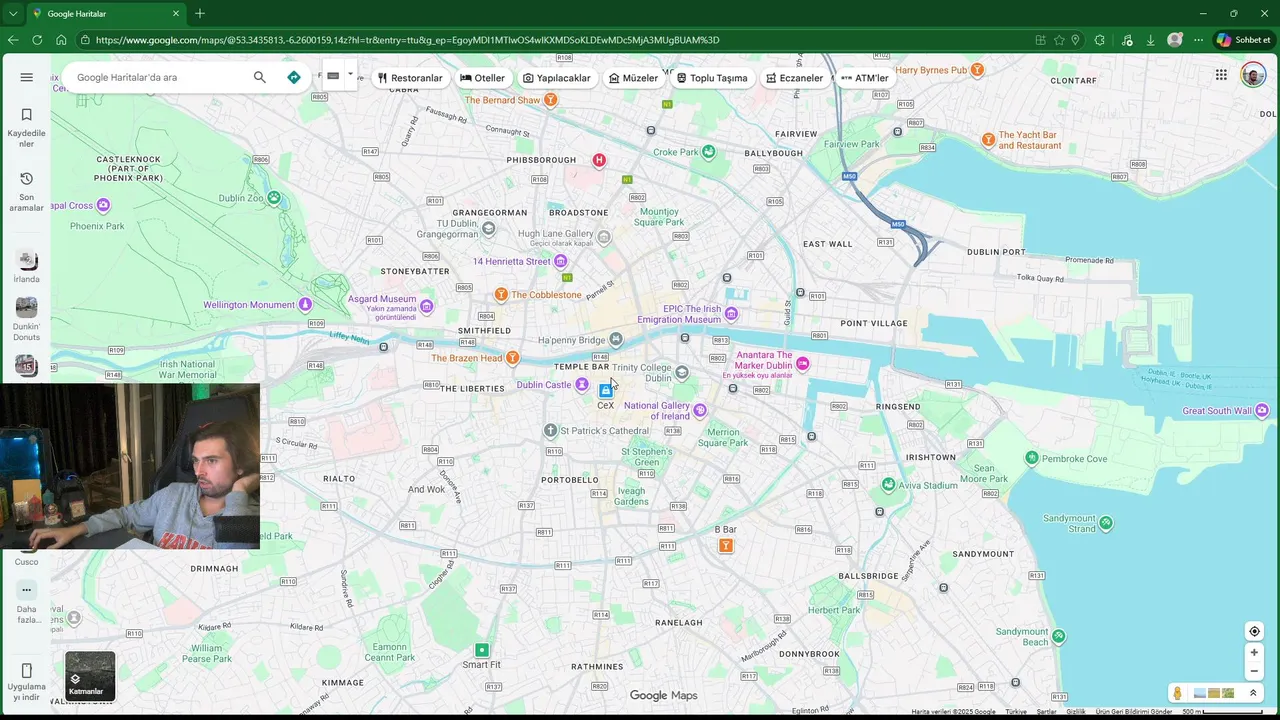Select the Croke Park marker
This screenshot has width=1280, height=720.
708,152
